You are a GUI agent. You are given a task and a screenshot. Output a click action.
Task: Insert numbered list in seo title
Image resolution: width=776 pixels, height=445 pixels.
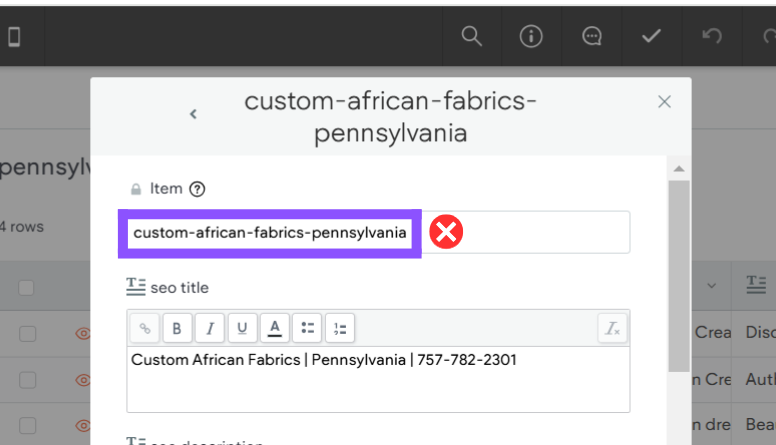340,328
